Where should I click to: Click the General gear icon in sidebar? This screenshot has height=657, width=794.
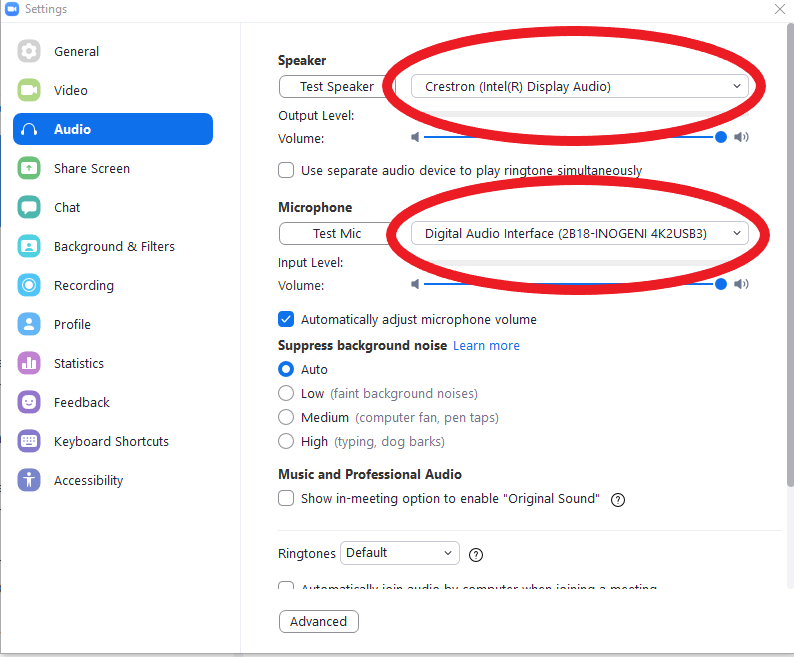click(x=29, y=51)
